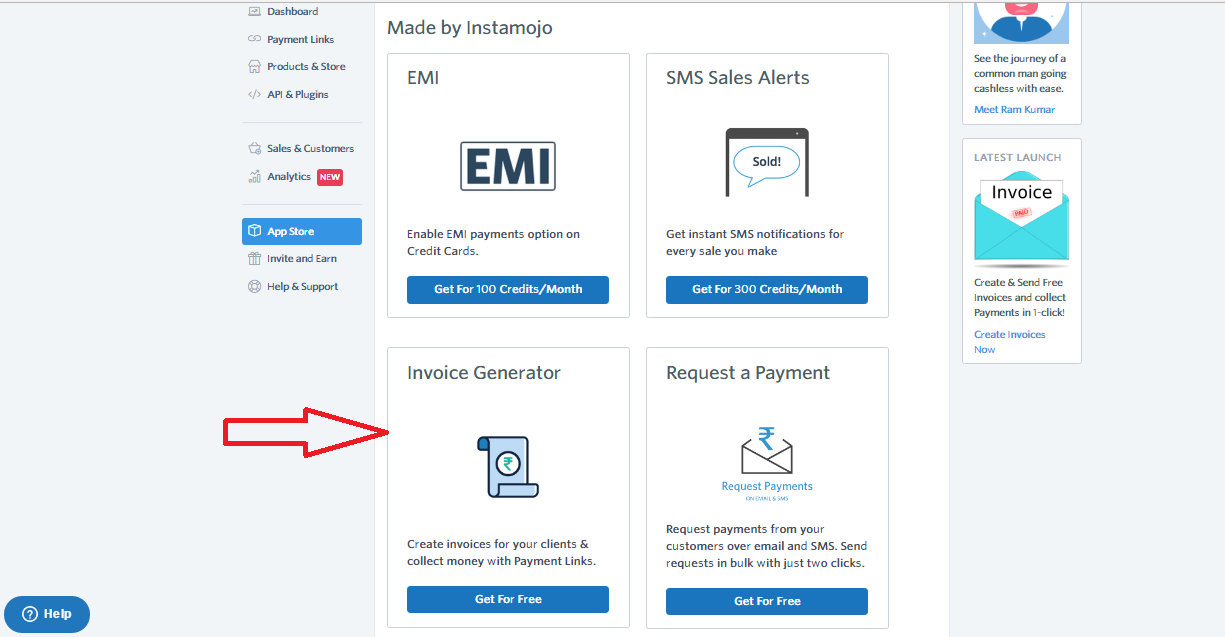Click the Latest Launch Invoice envelope image

tap(1021, 221)
